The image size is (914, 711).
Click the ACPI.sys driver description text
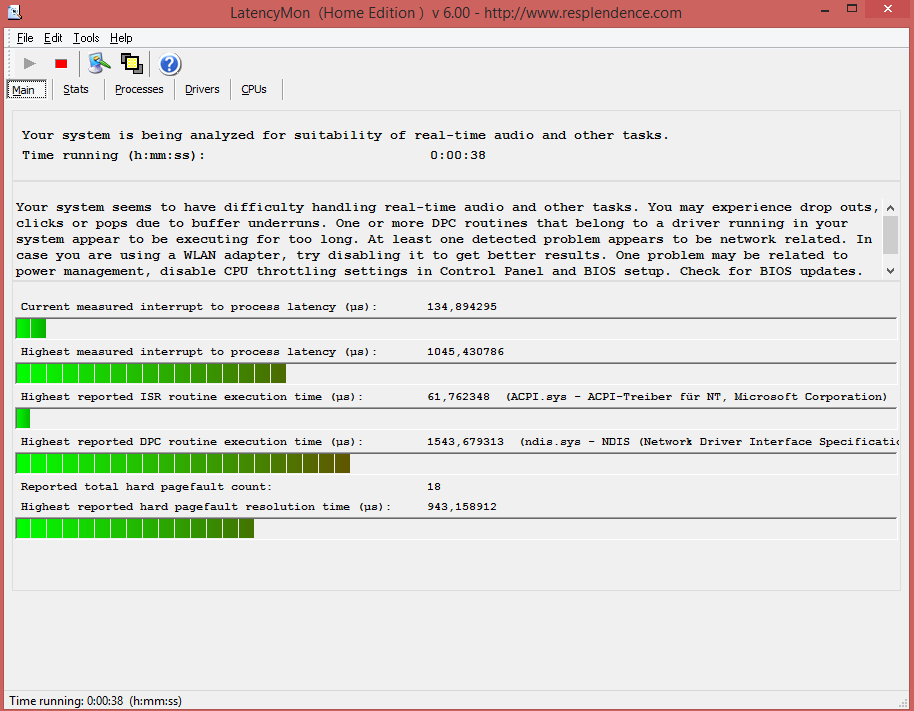pos(696,397)
